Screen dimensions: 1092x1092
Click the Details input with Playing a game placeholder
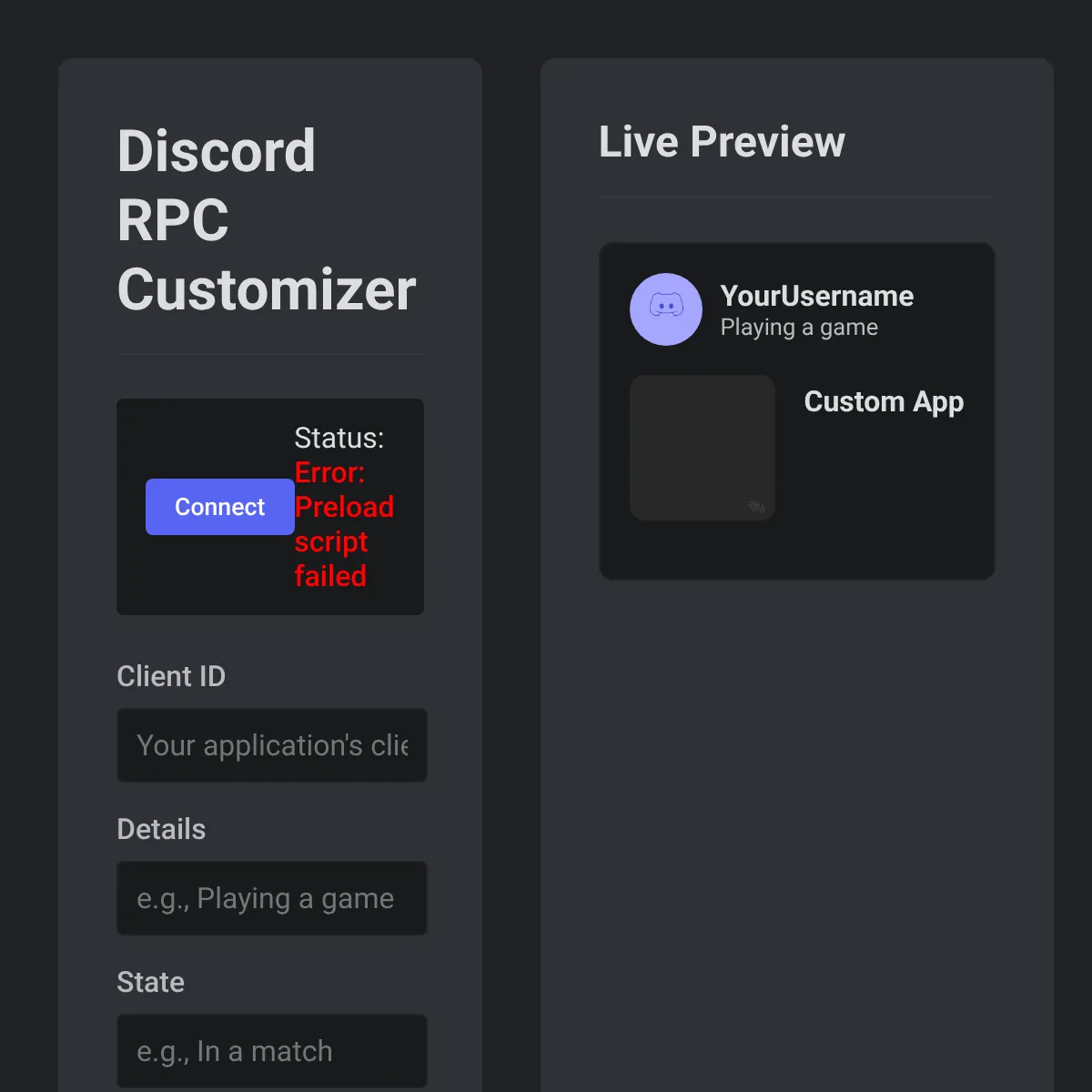[x=271, y=898]
